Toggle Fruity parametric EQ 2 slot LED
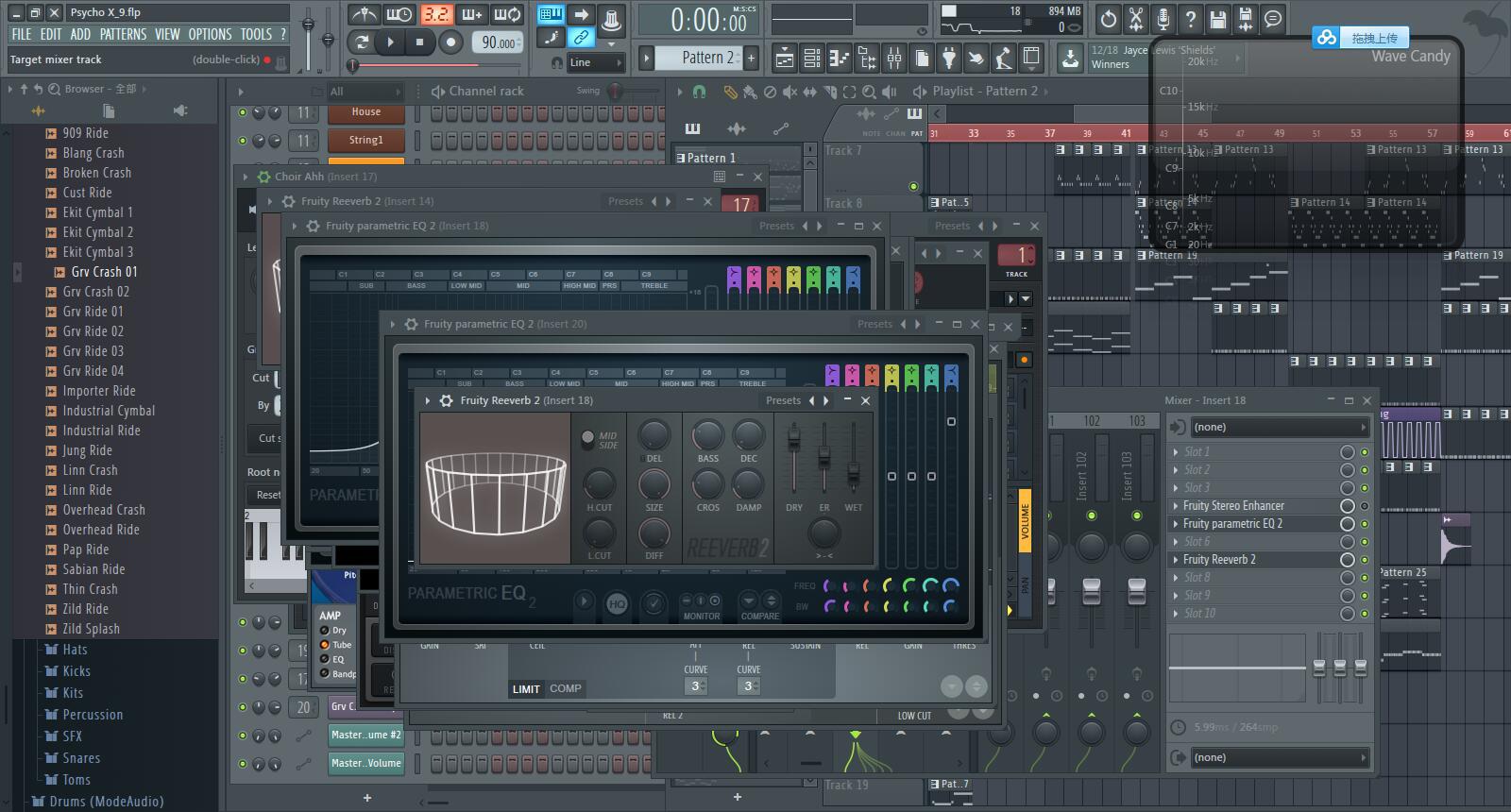 [1365, 524]
